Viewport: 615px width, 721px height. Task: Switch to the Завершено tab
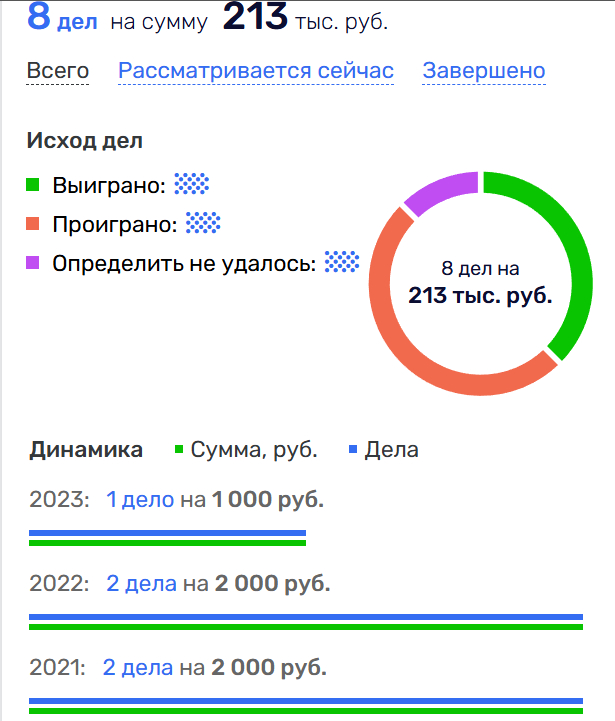pyautogui.click(x=484, y=71)
